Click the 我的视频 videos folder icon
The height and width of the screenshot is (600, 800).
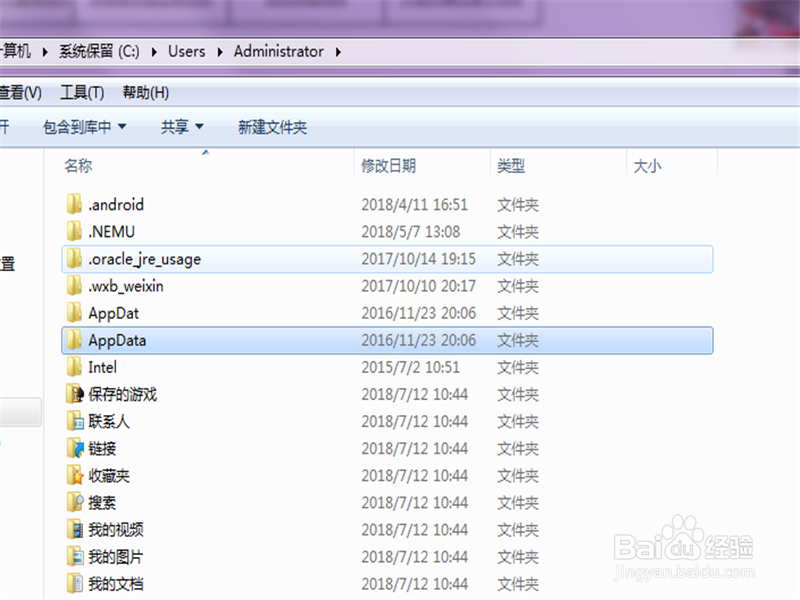point(74,529)
